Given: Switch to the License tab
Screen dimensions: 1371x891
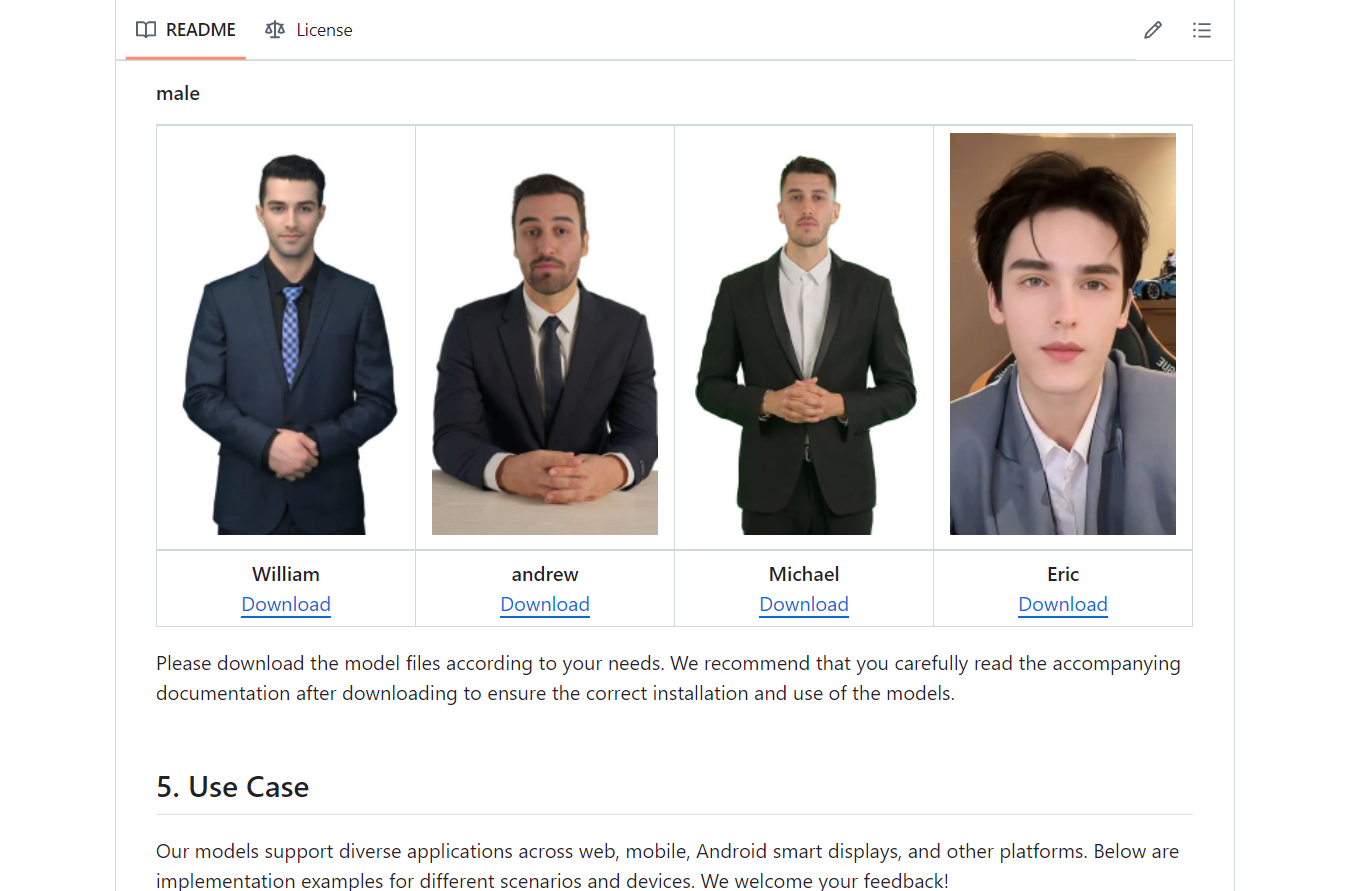Looking at the screenshot, I should click(309, 30).
